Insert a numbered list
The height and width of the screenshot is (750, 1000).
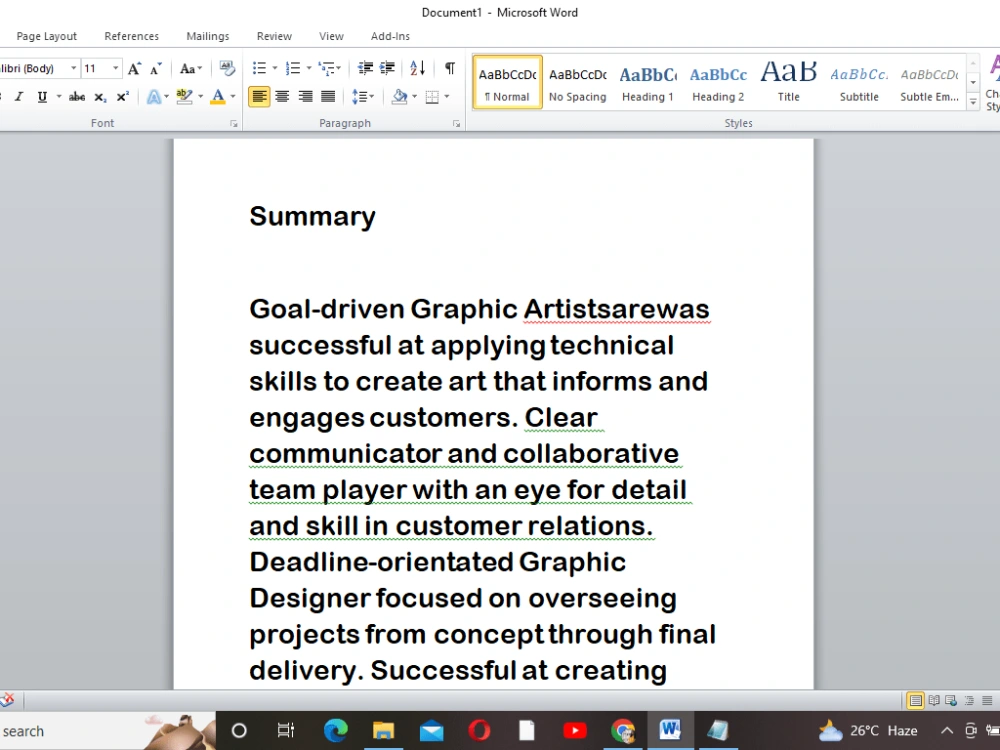[x=293, y=68]
